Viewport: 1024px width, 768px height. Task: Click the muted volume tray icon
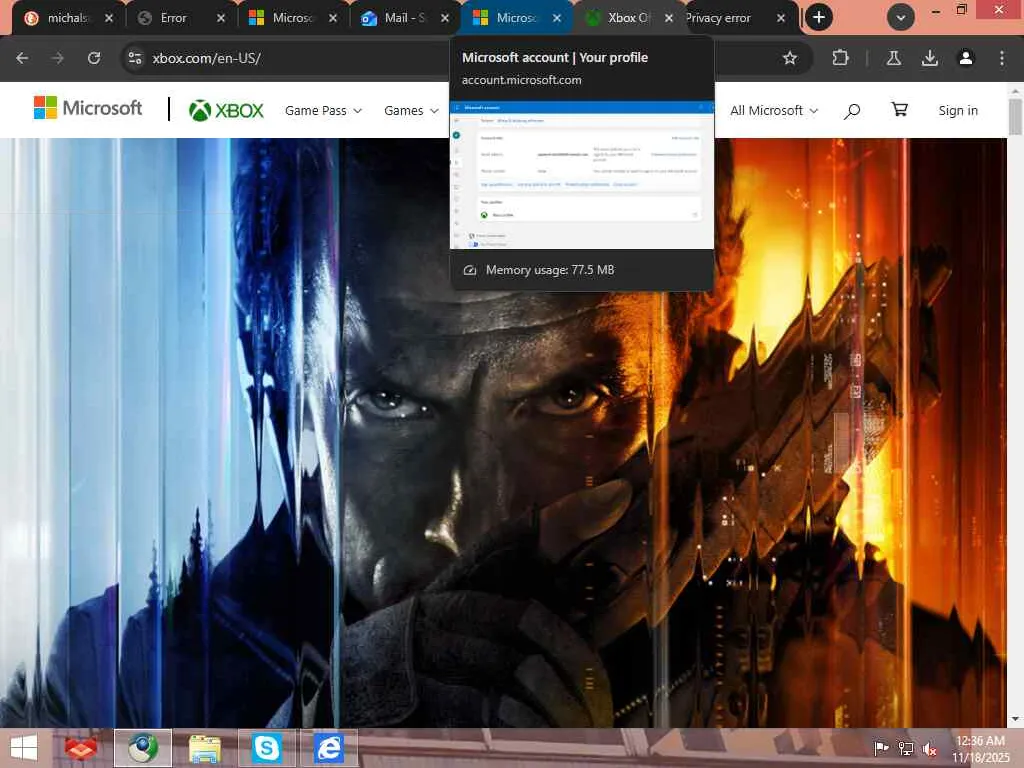[929, 748]
